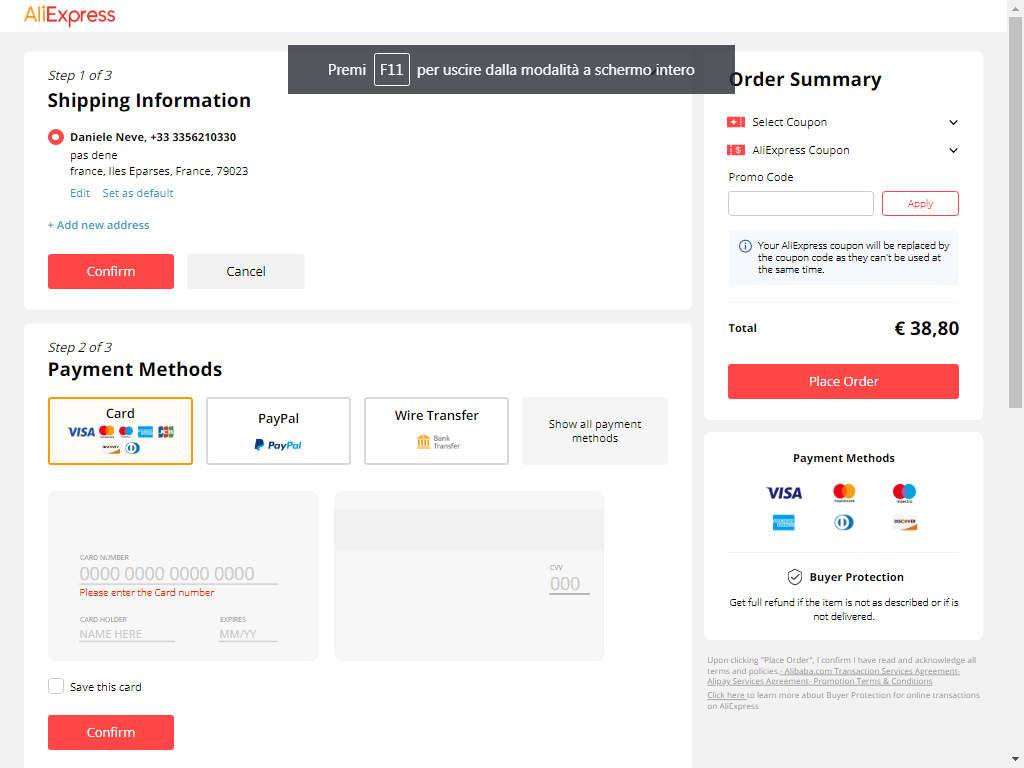
Task: Cancel shipping information changes
Action: 246,271
